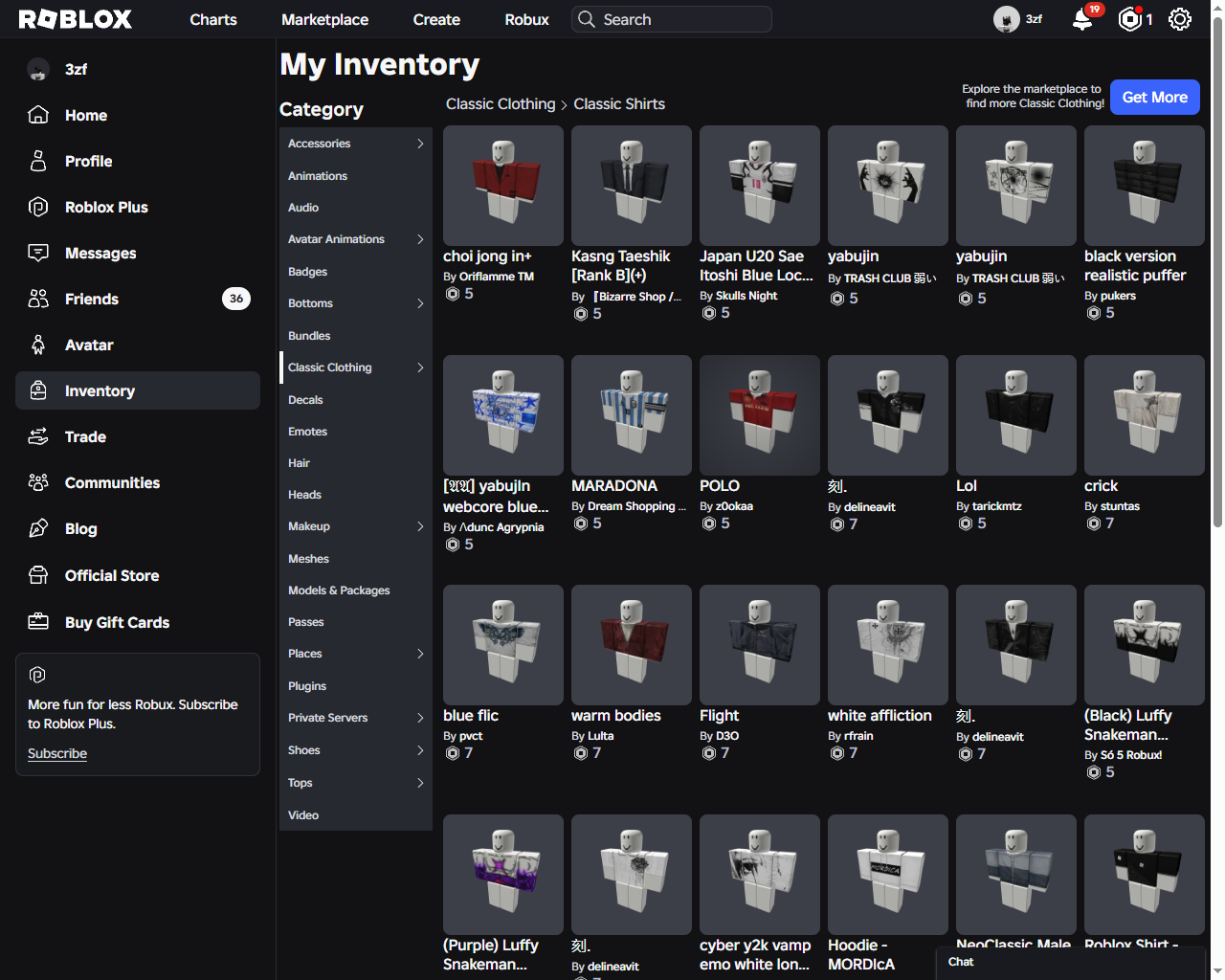Expand the Shoes category arrow
This screenshot has height=980, width=1225.
420,750
